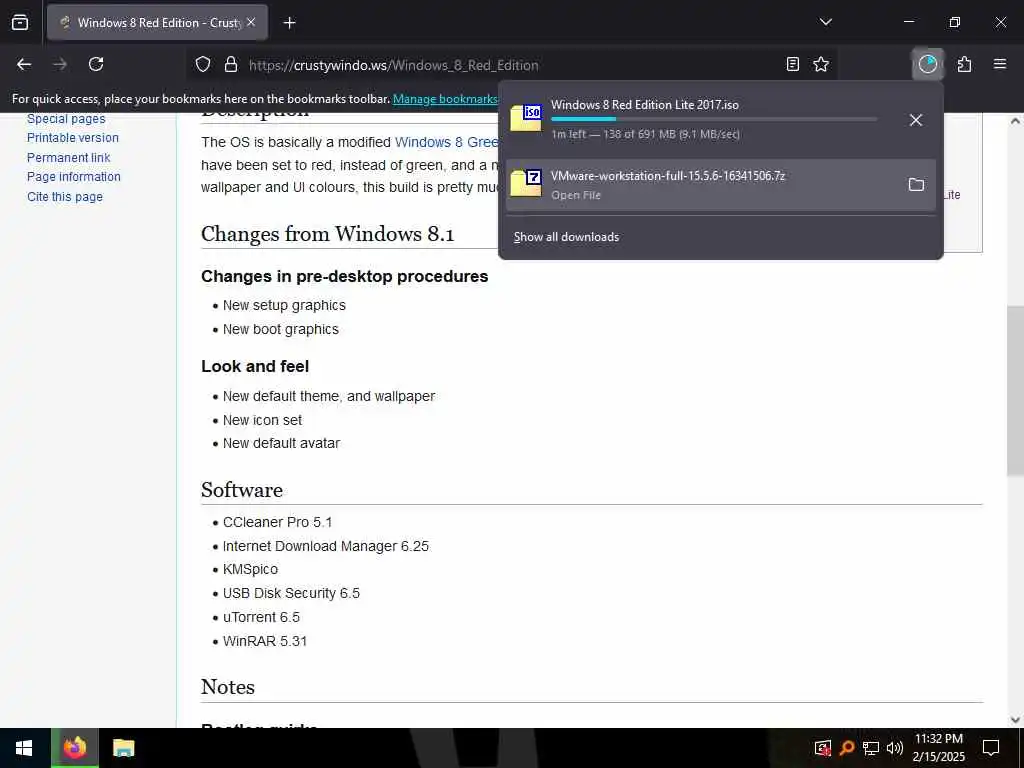View site security padlock info
Viewport: 1024px width, 768px height.
point(231,65)
